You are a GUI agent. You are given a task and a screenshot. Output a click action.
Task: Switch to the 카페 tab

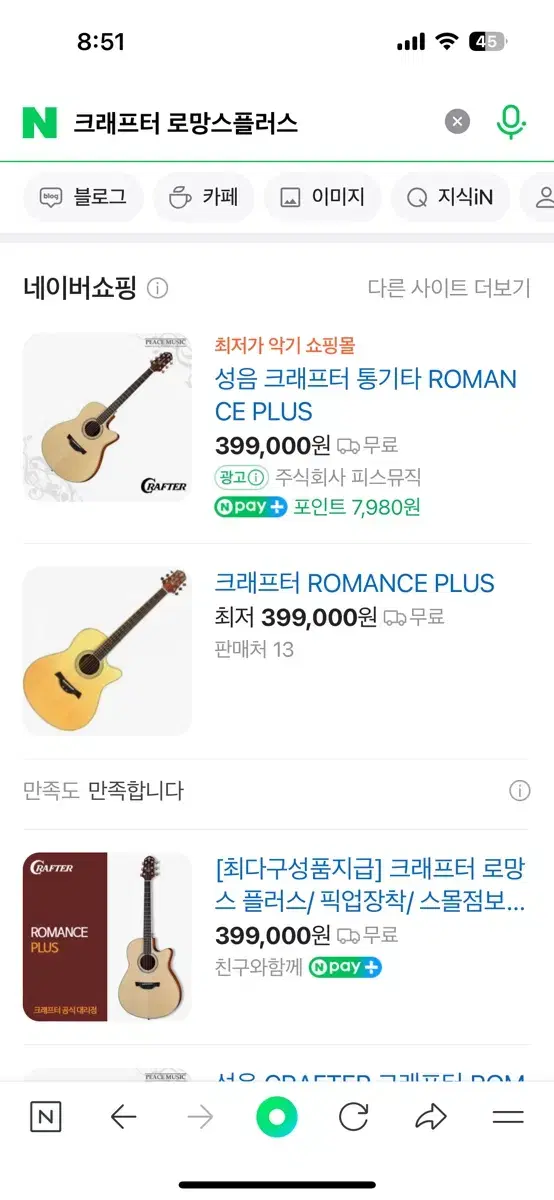[204, 197]
